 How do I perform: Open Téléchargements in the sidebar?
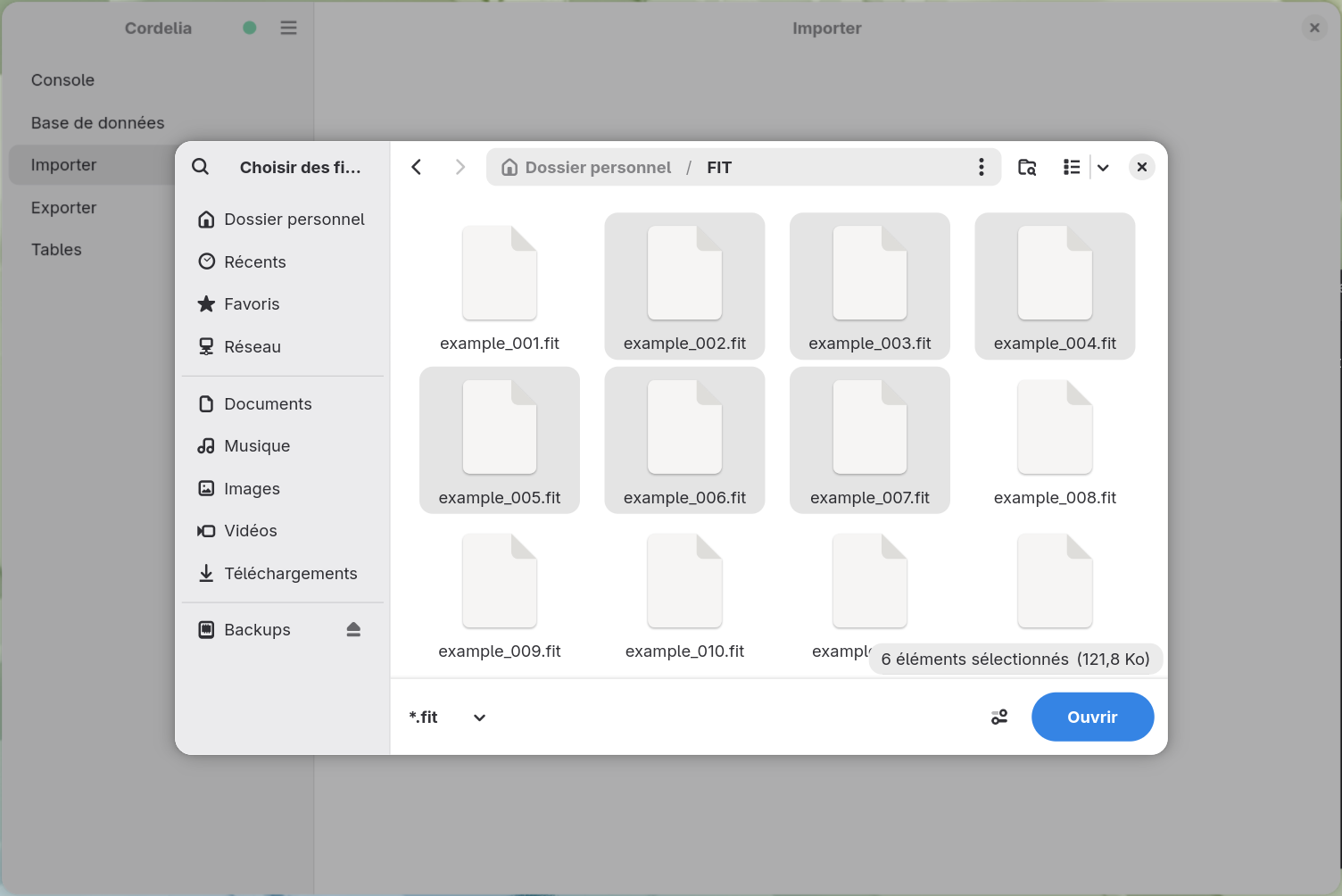tap(283, 574)
